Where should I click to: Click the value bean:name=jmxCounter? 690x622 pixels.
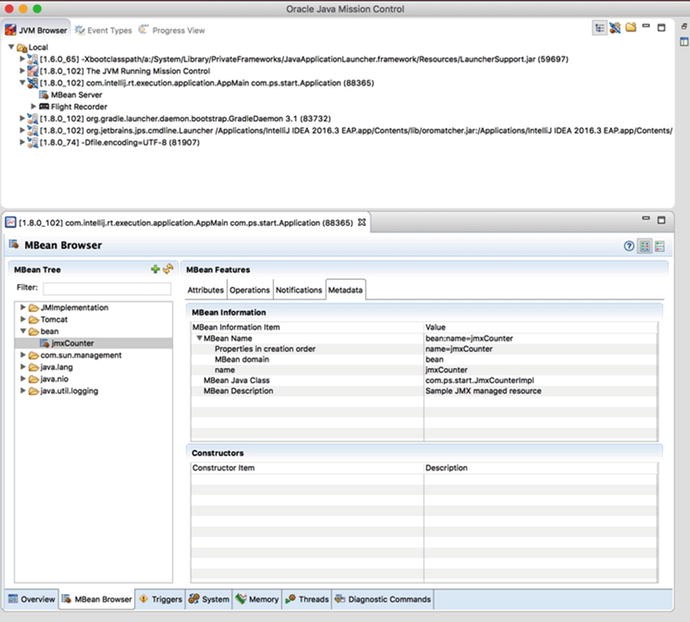(x=469, y=338)
